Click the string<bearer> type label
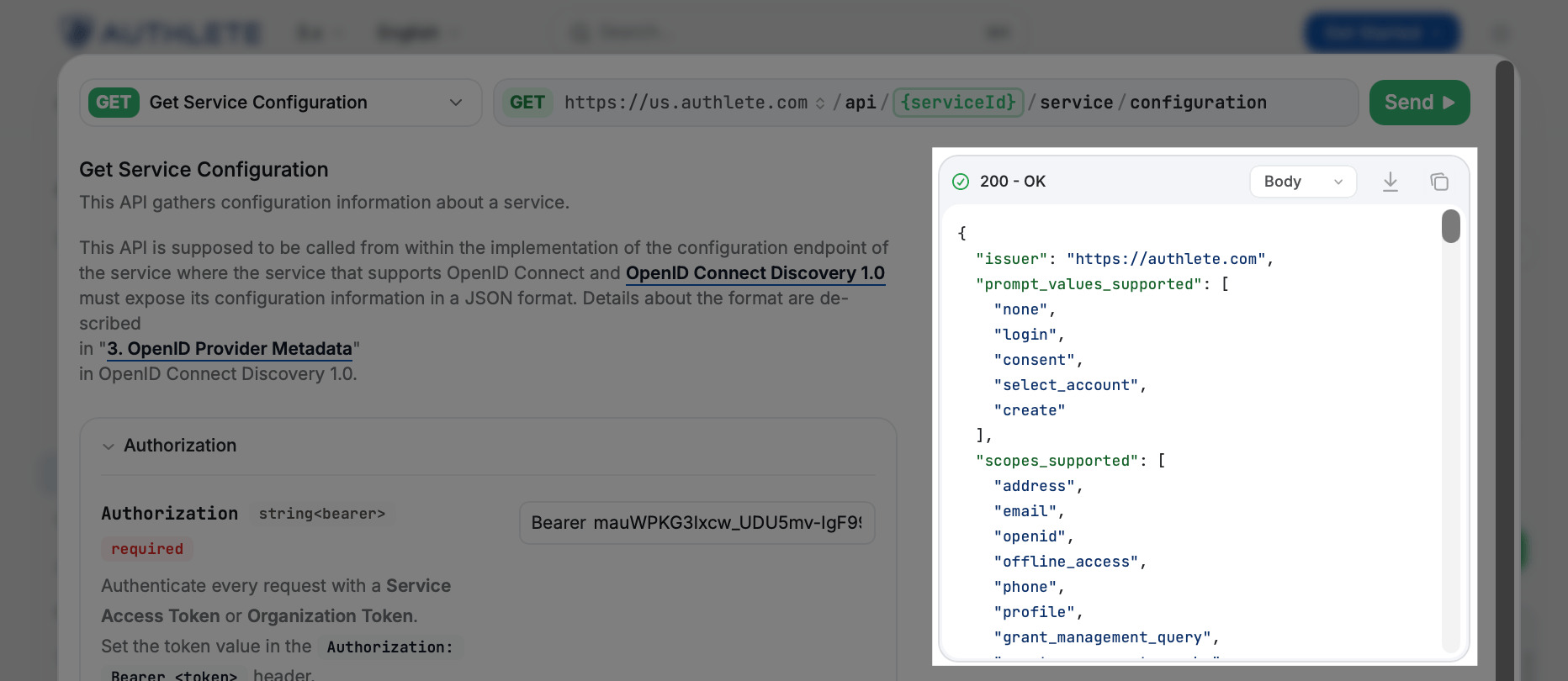This screenshot has height=681, width=1568. pos(322,514)
